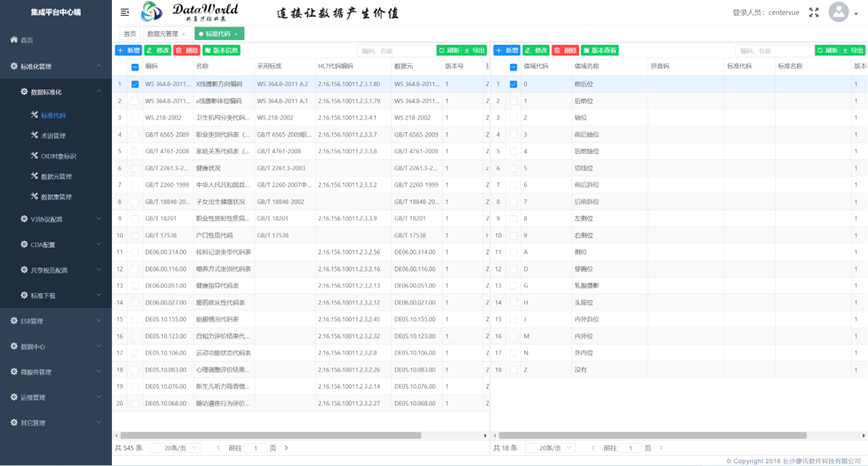Check the 后前位 row checkbox in right table
This screenshot has height=466, width=868.
513,101
